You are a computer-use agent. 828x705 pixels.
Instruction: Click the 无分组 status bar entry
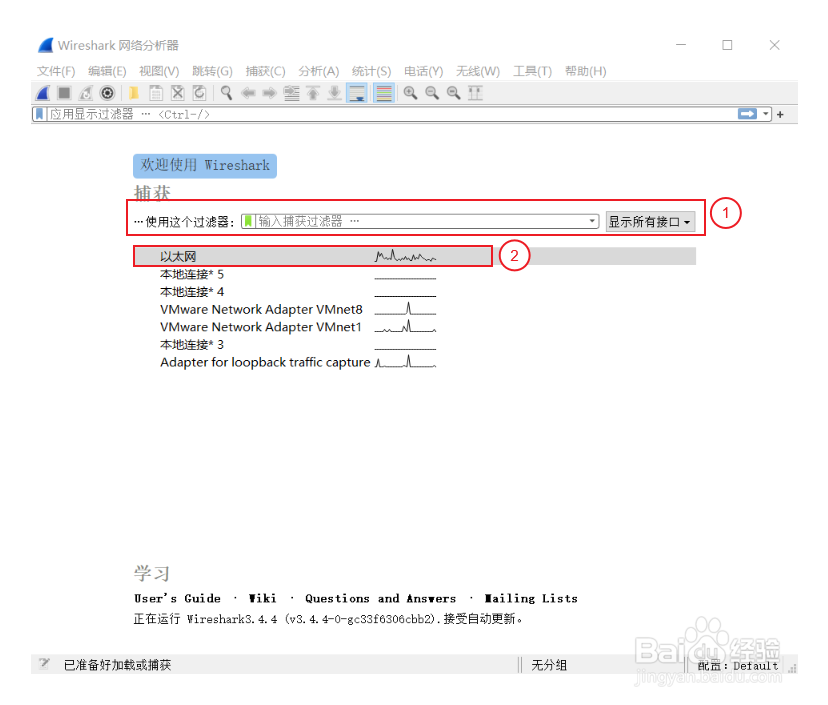pos(549,665)
